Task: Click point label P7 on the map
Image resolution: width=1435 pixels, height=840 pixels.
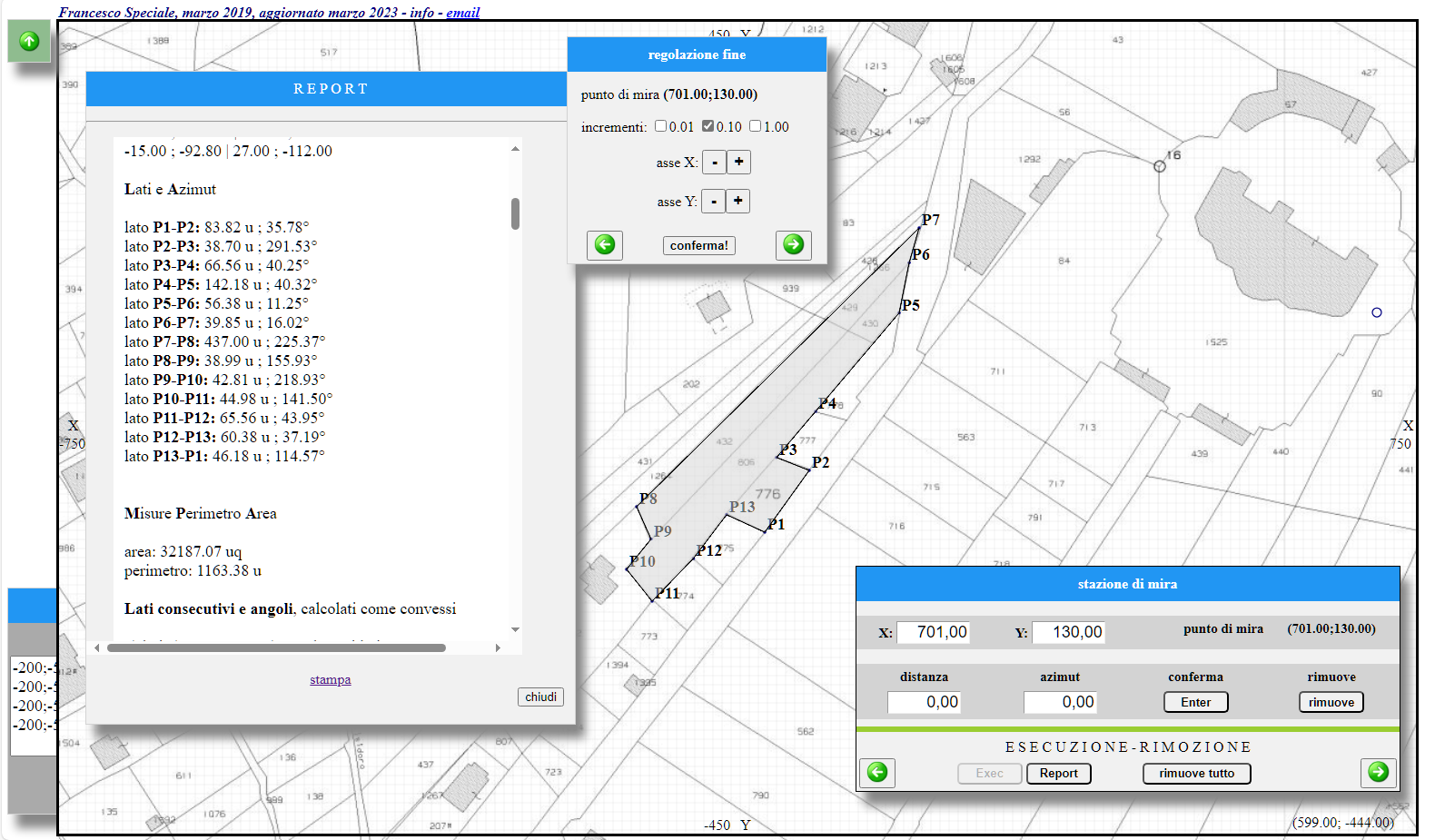Action: (x=930, y=220)
